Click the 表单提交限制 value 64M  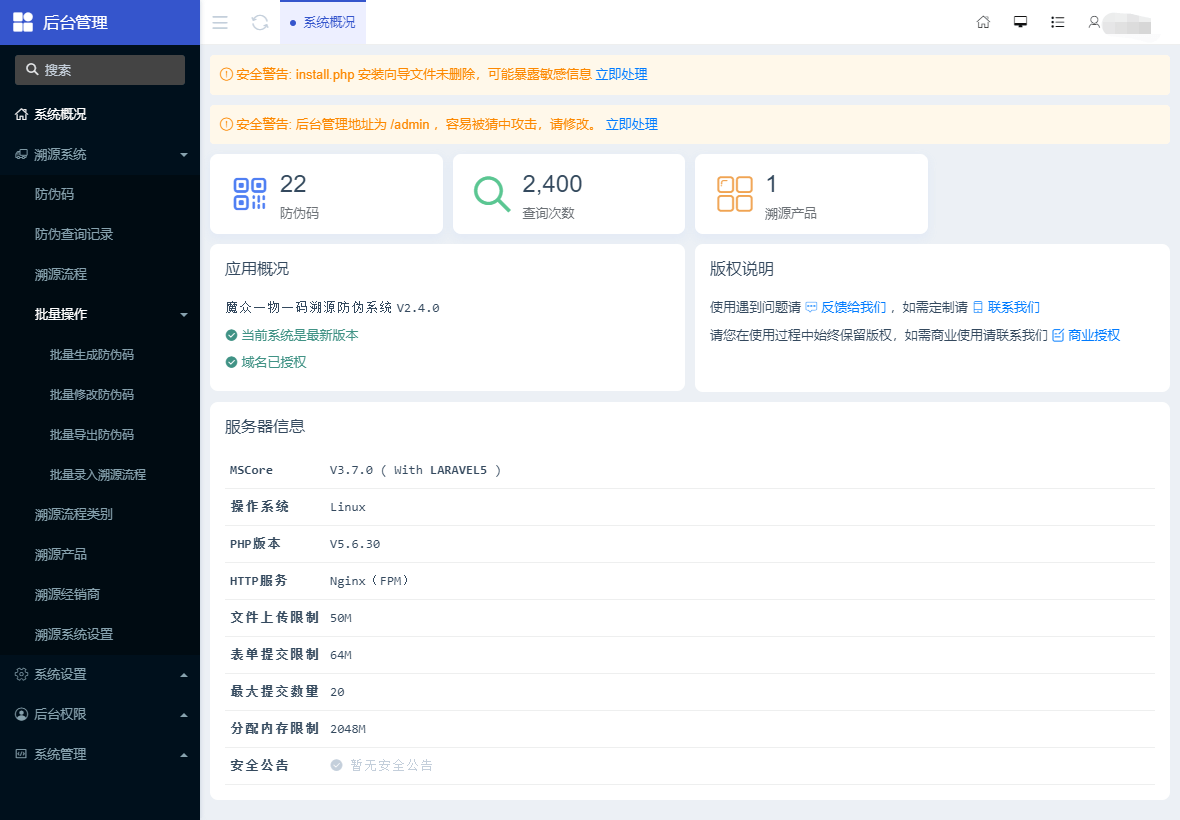pos(341,654)
